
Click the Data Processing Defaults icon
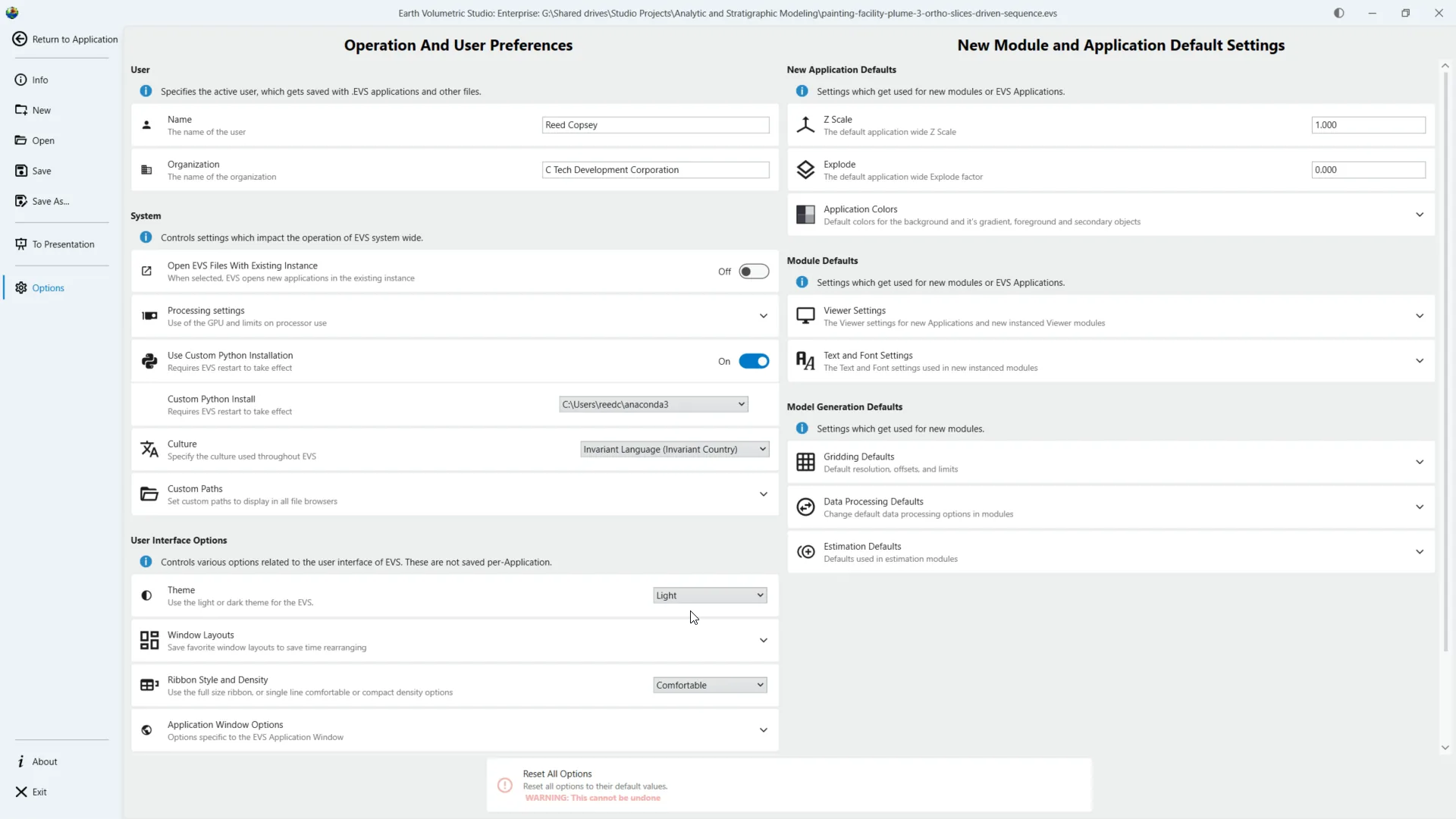[805, 507]
